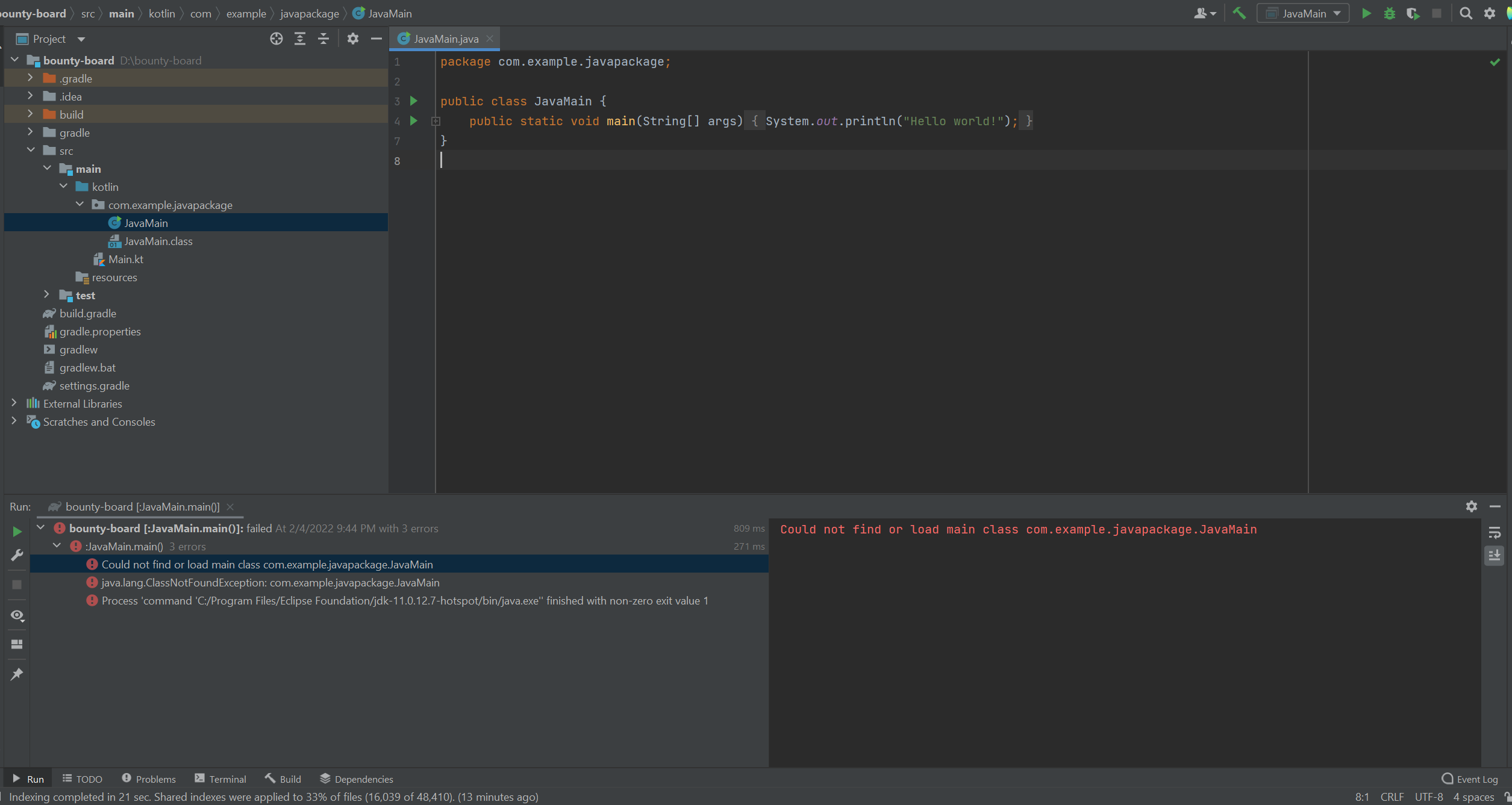Click run gutter arrow beside main method

click(x=414, y=121)
